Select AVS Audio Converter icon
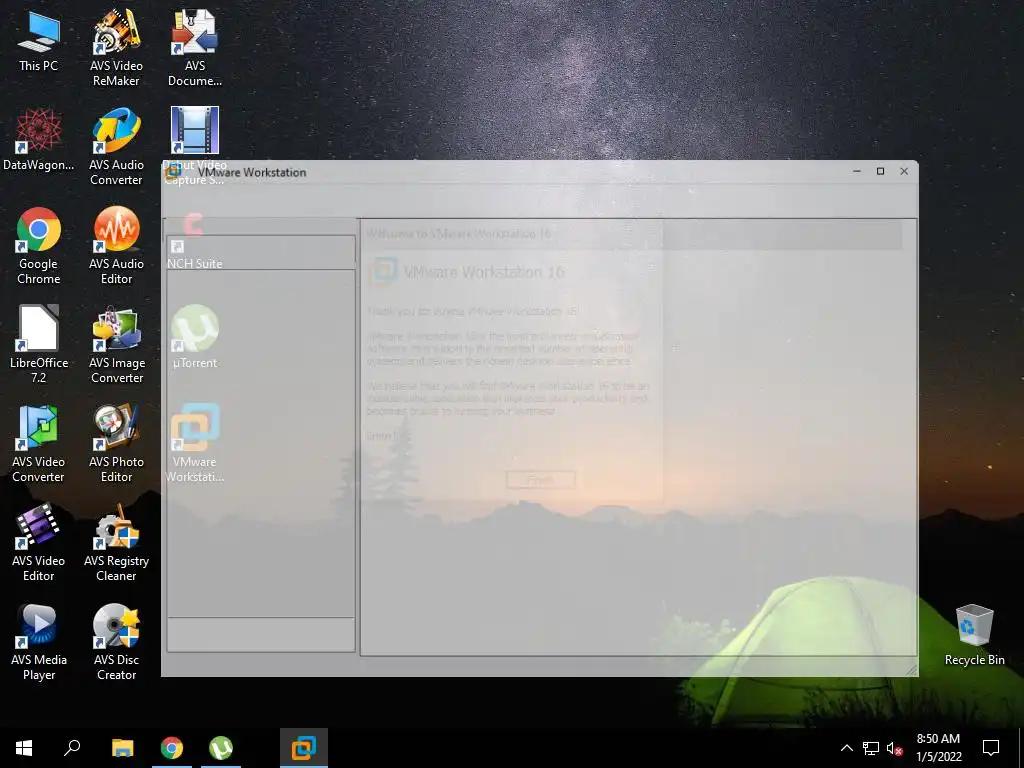Image resolution: width=1024 pixels, height=768 pixels. click(x=116, y=146)
